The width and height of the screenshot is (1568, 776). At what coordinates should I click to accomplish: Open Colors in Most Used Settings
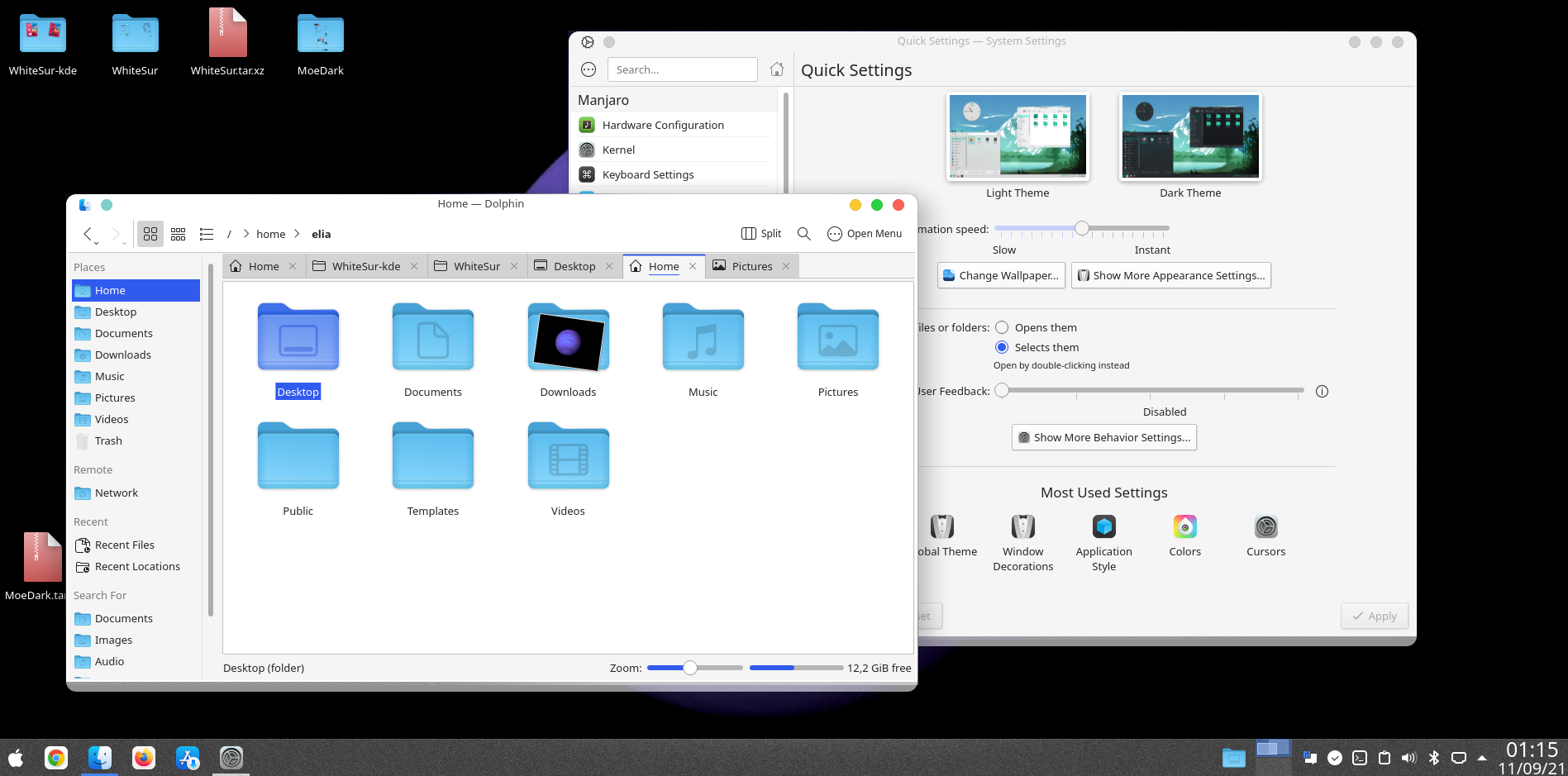1184,536
